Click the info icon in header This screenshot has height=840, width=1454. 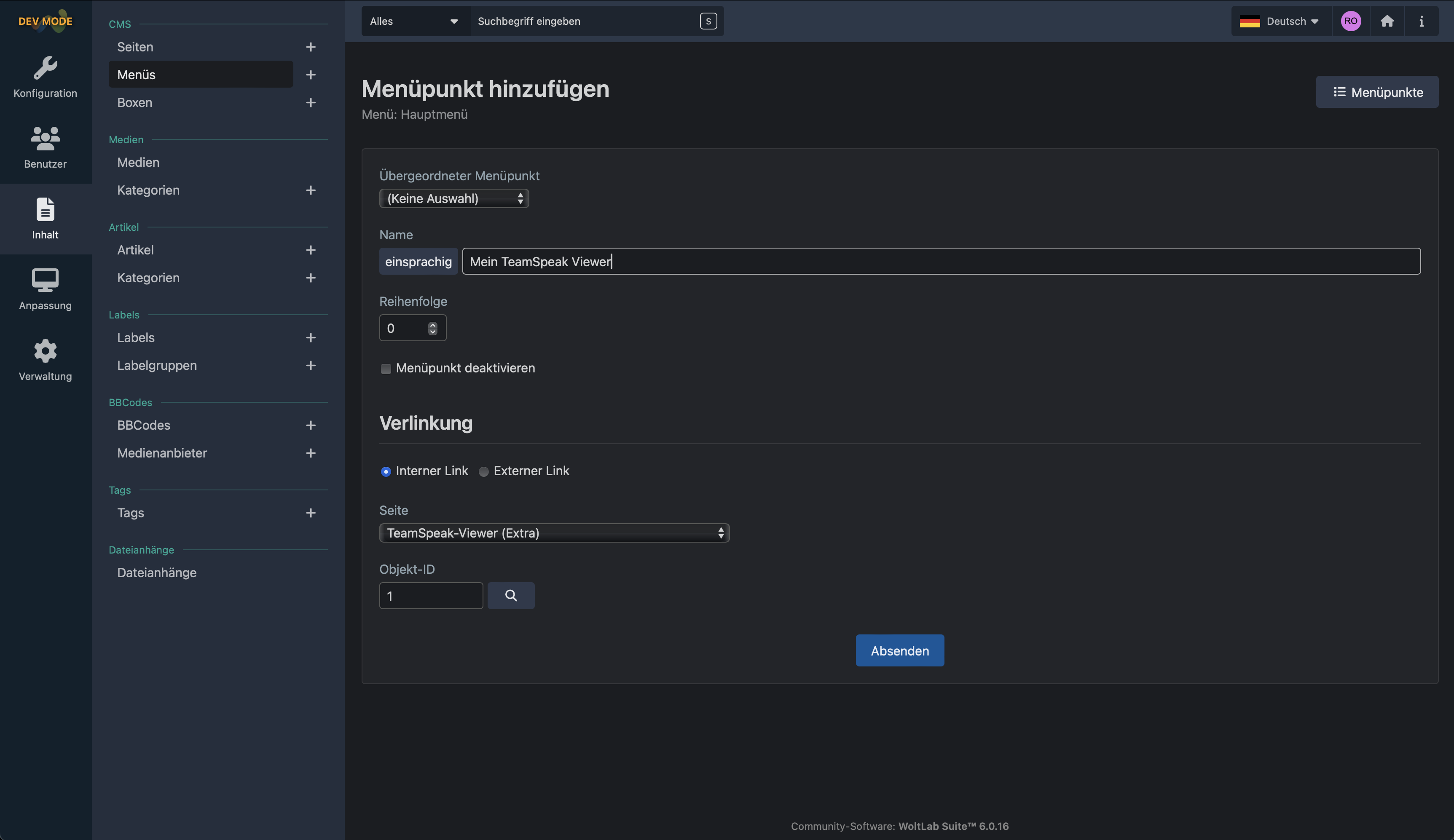[1421, 21]
